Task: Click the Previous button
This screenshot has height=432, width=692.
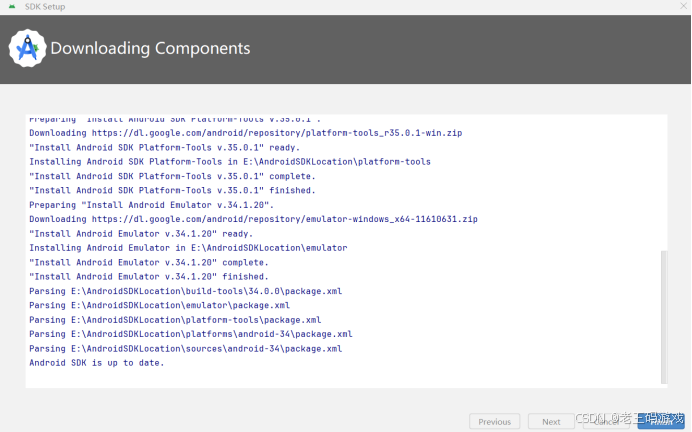Action: (x=494, y=421)
